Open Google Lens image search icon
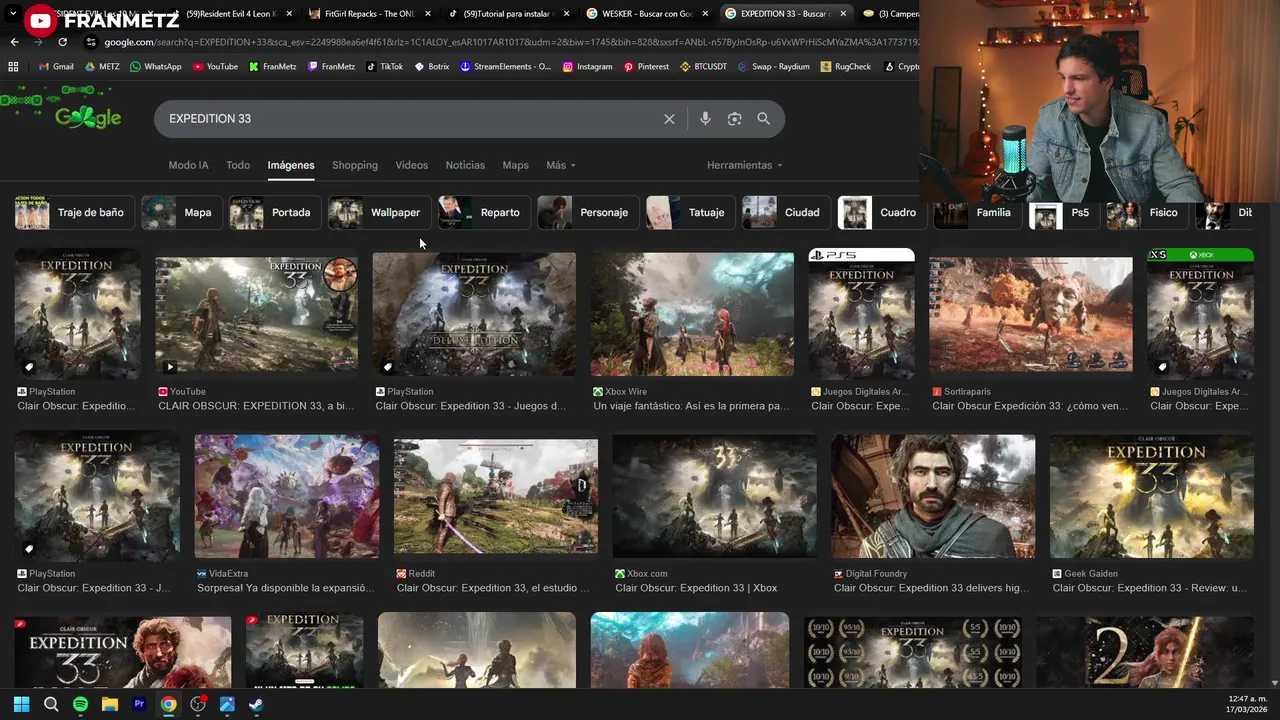Image resolution: width=1280 pixels, height=720 pixels. click(x=735, y=119)
